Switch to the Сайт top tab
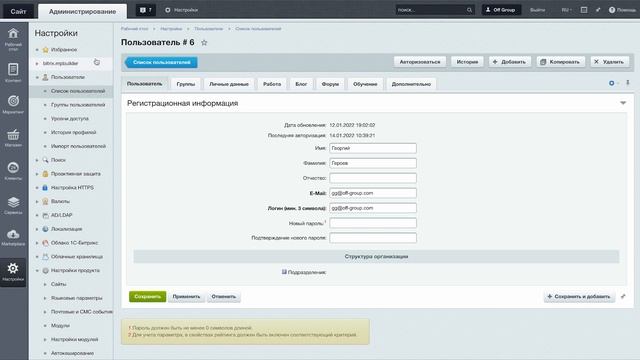This screenshot has width=640, height=360. 18,11
